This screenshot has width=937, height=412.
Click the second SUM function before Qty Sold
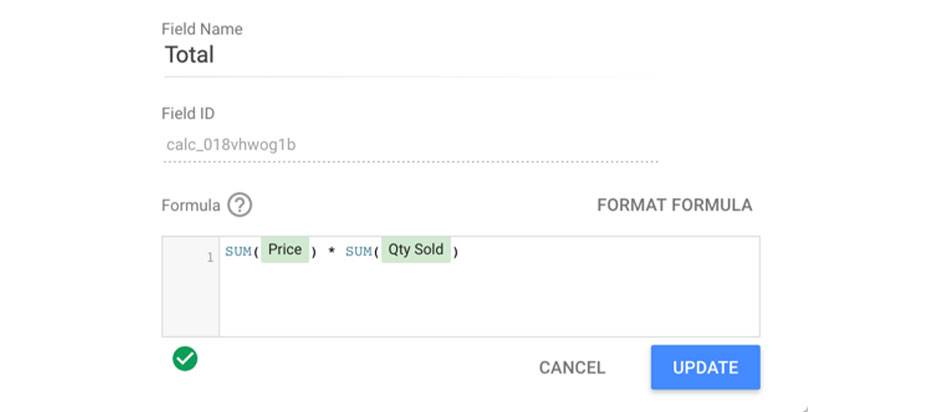tap(359, 252)
